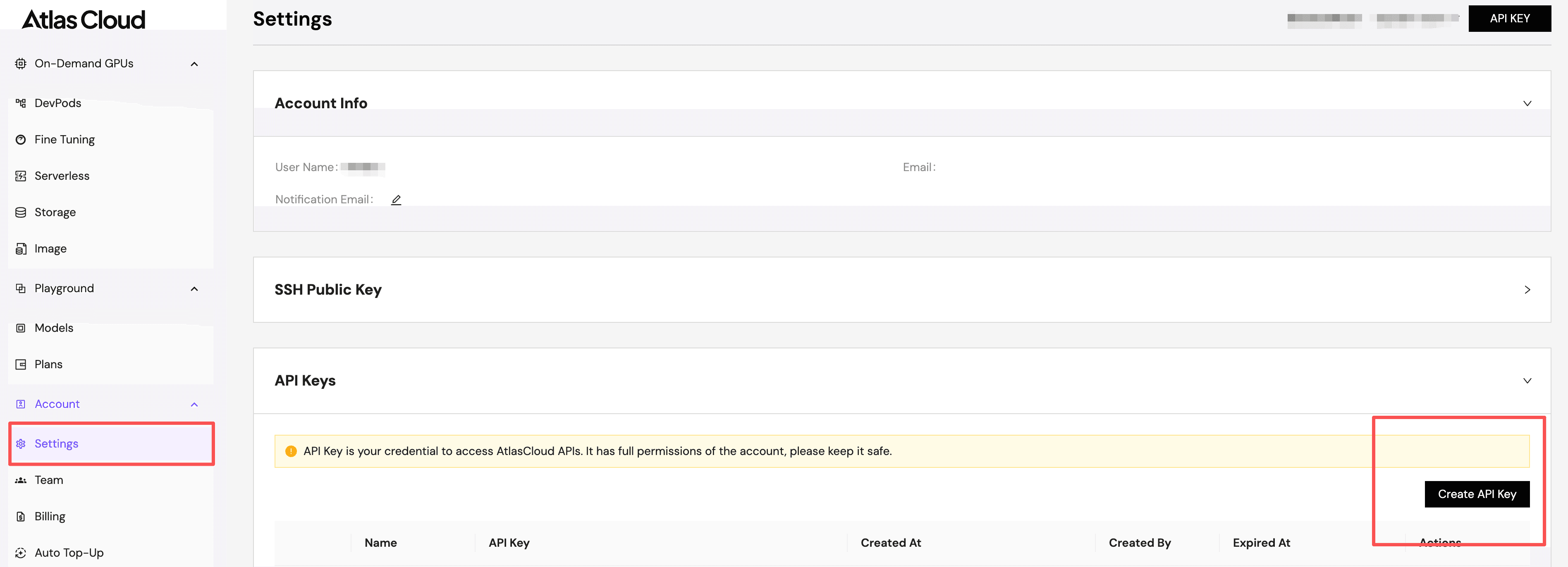Click the Created By column header
This screenshot has height=567, width=1568.
point(1140,543)
